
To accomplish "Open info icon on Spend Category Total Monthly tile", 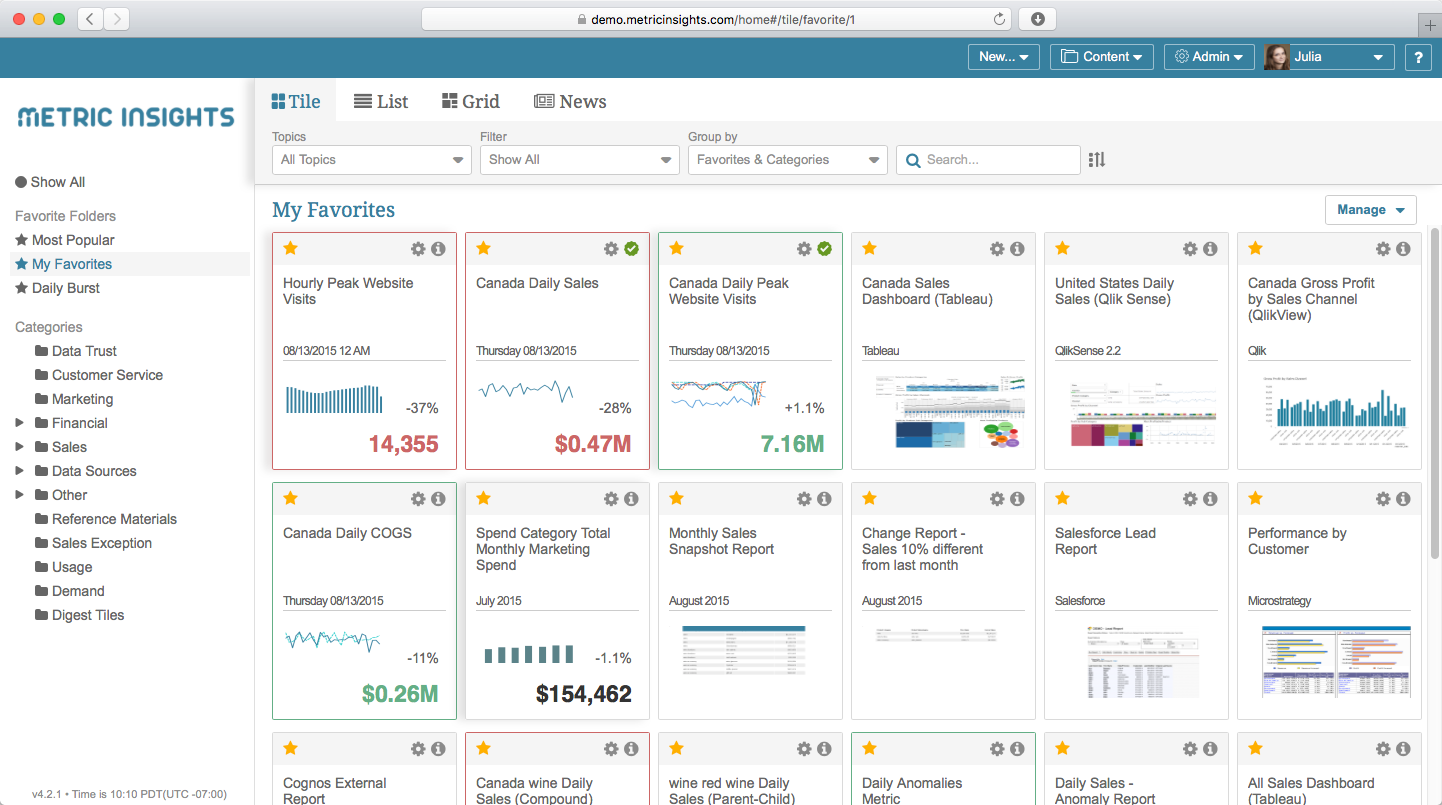I will (x=631, y=499).
